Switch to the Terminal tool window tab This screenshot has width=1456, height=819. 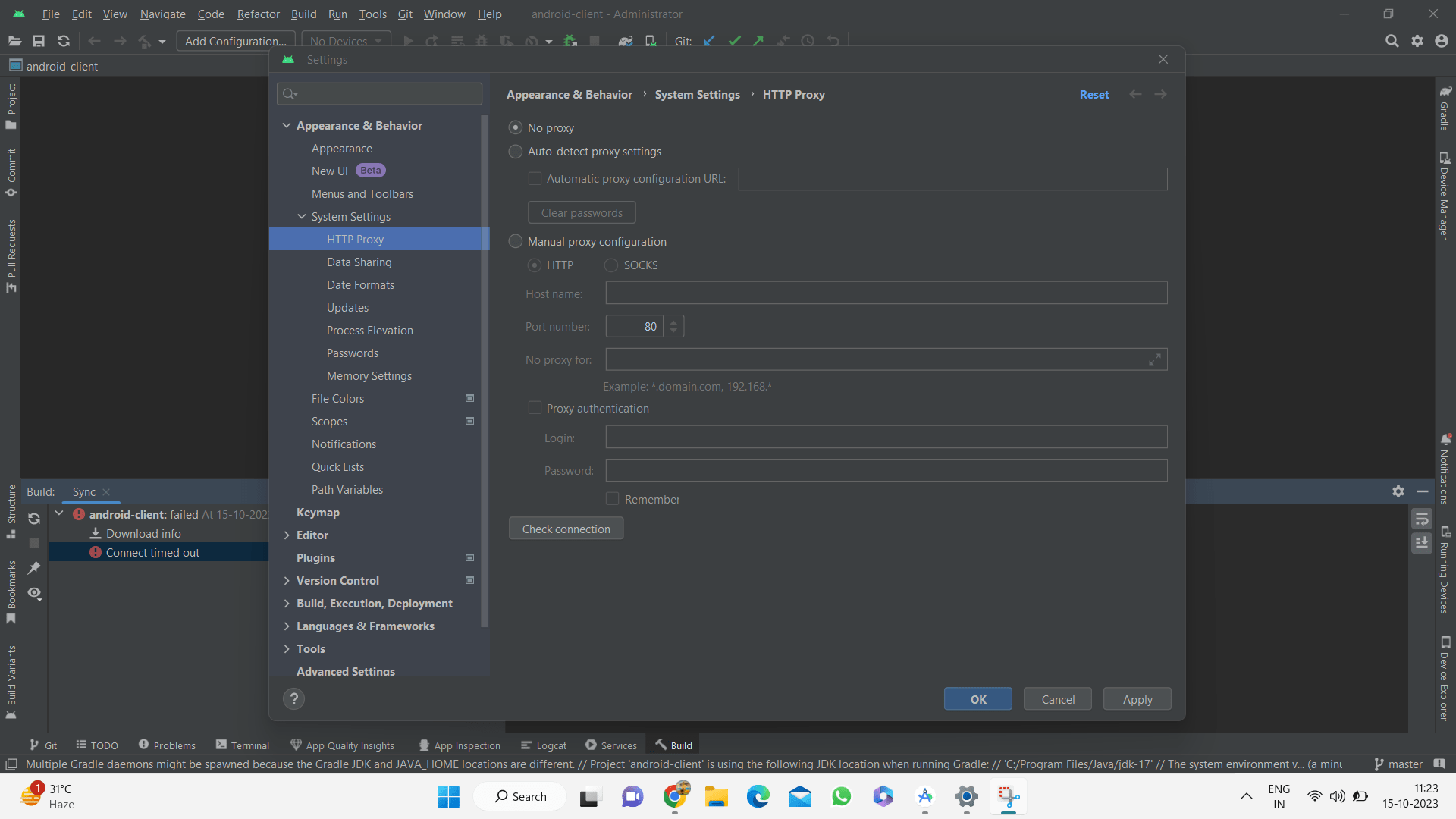pyautogui.click(x=243, y=745)
